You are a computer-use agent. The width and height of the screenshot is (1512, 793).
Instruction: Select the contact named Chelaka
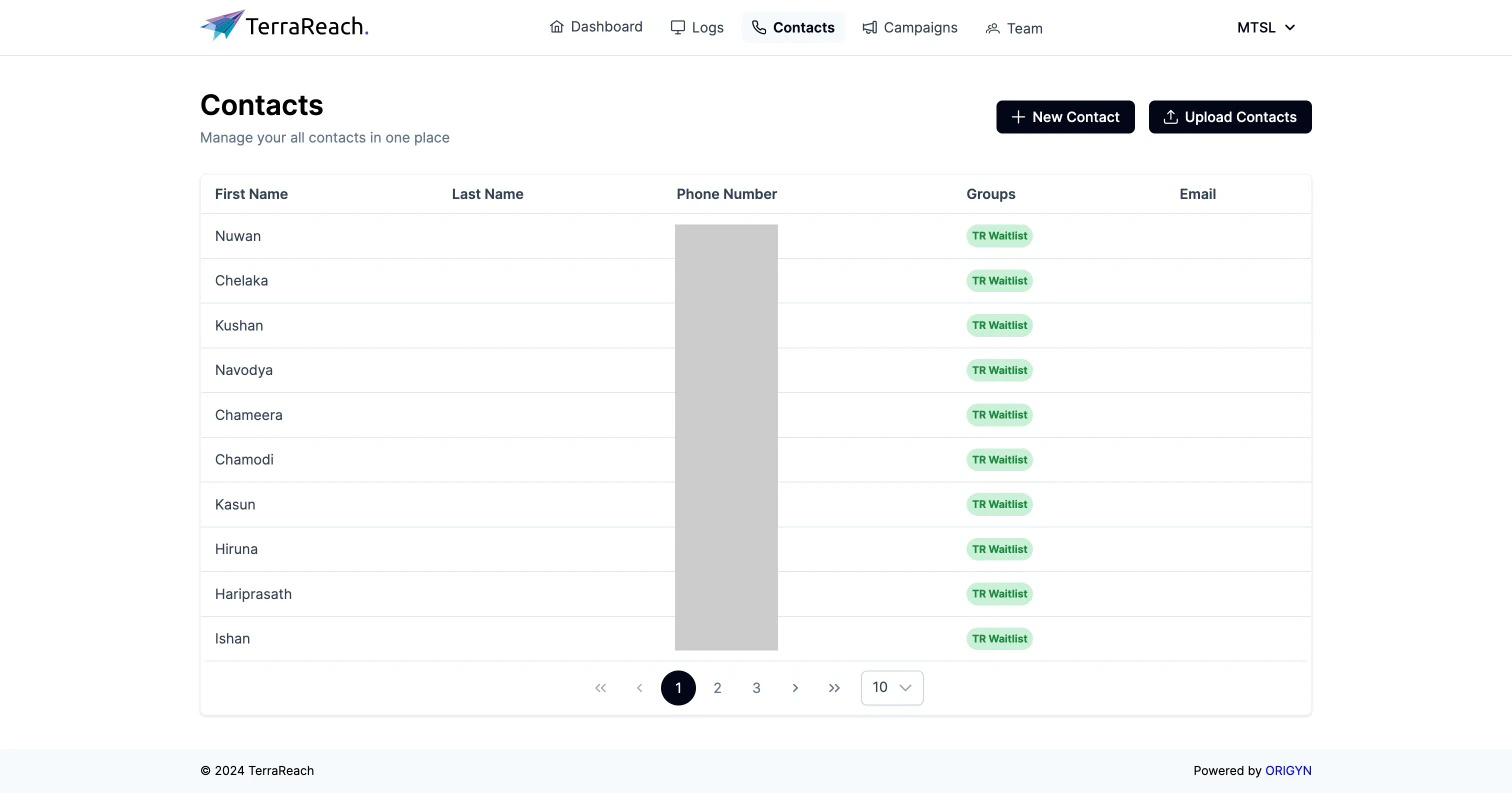pos(241,281)
